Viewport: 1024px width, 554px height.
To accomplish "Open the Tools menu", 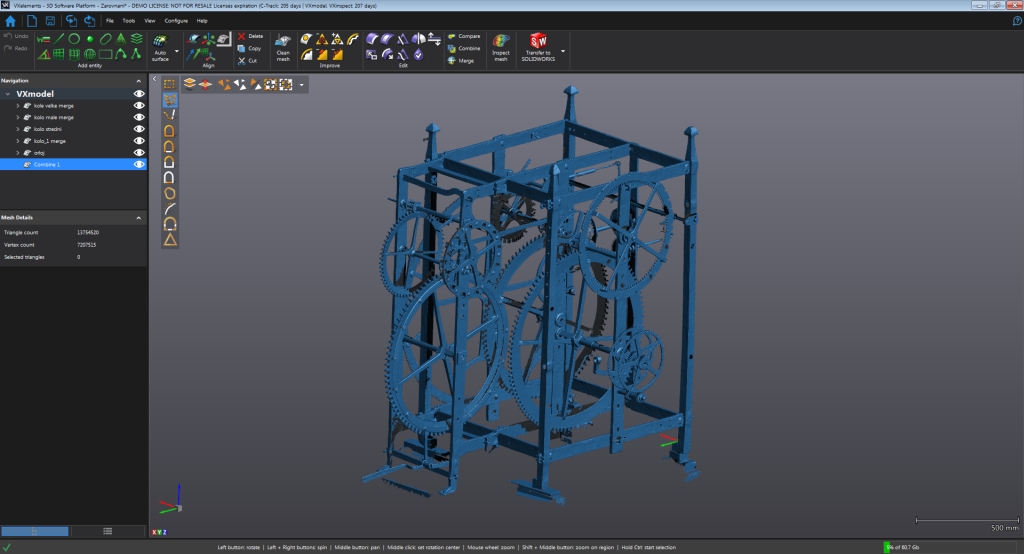I will coord(128,20).
